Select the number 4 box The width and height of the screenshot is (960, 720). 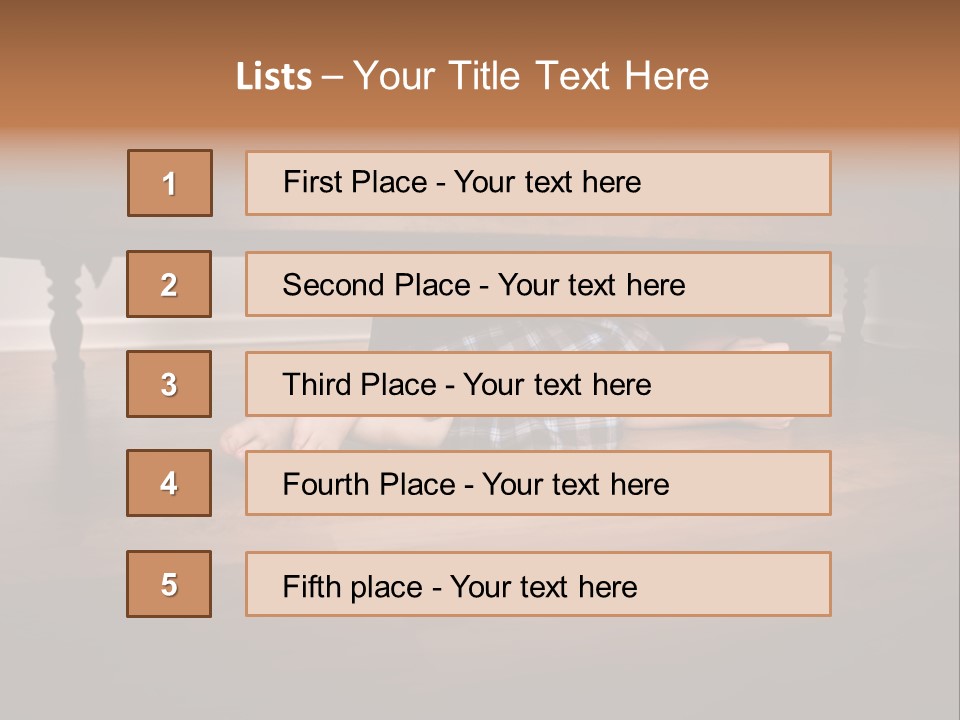point(170,483)
